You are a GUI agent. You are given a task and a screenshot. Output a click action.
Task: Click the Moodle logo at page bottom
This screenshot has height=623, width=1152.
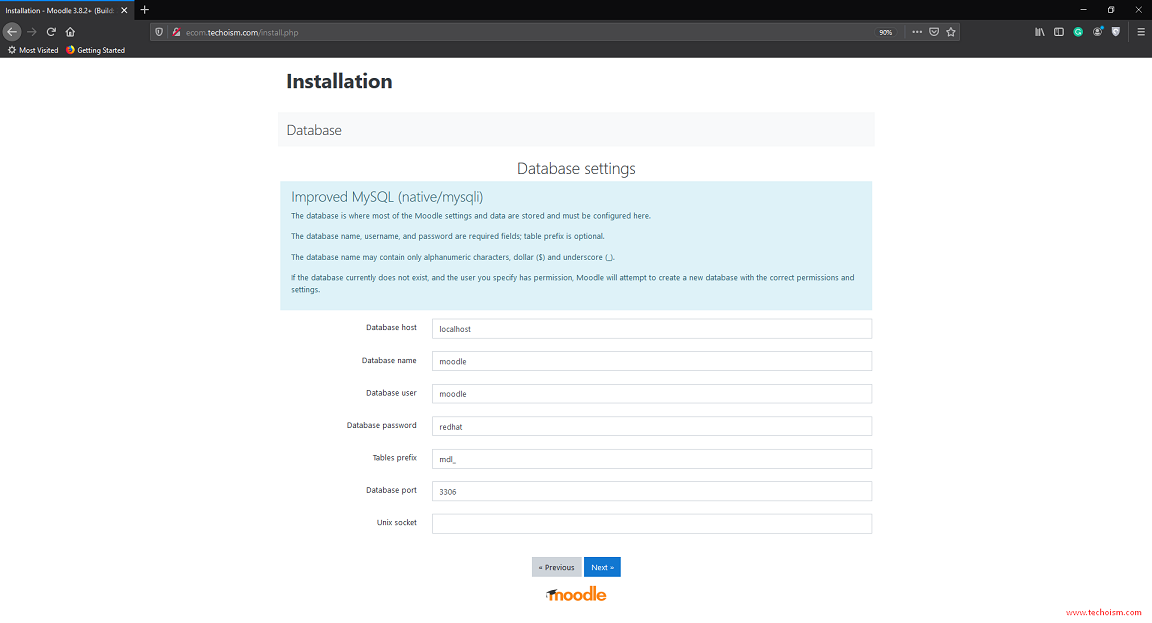coord(576,594)
